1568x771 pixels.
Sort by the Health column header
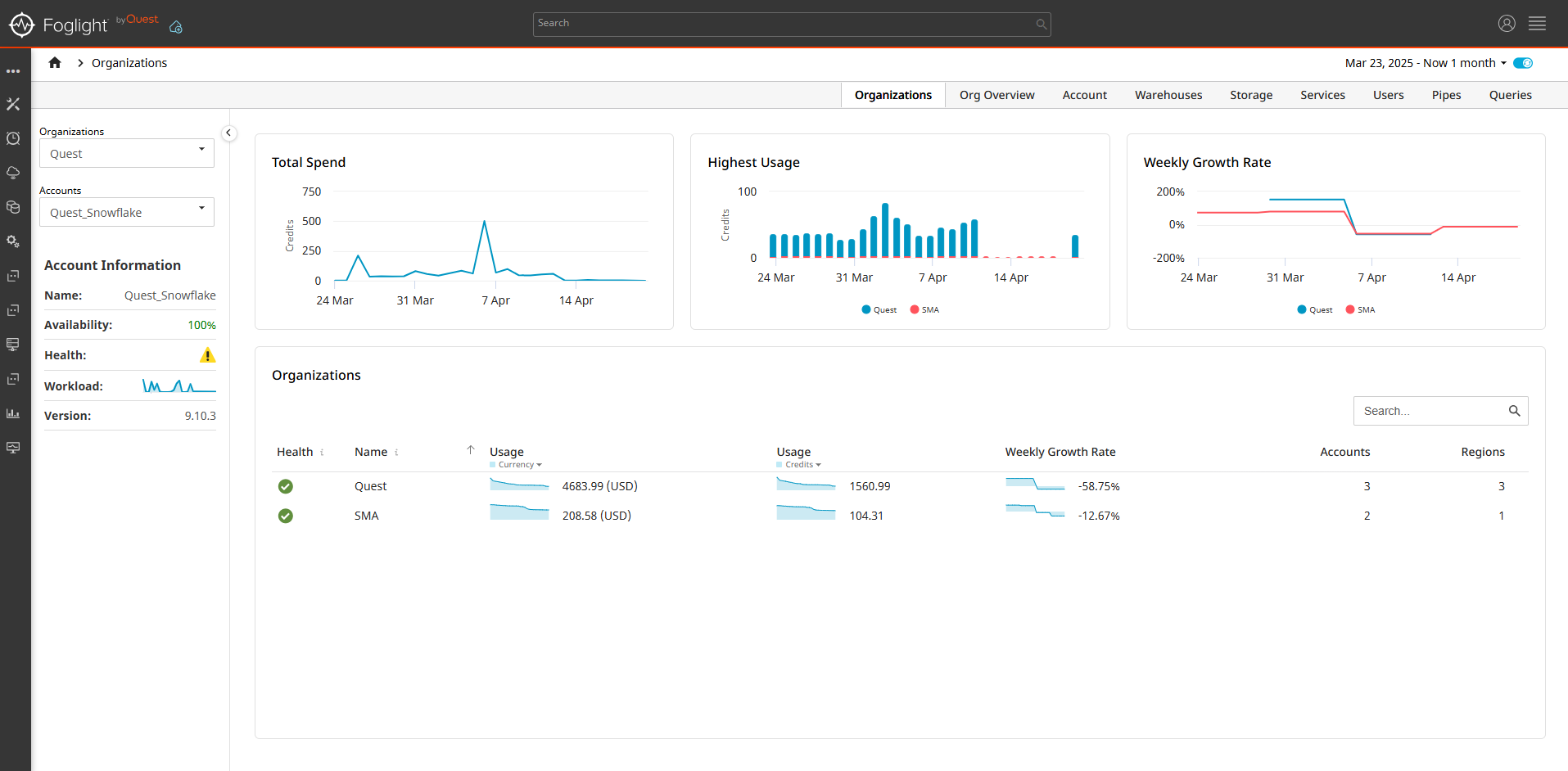click(x=295, y=452)
